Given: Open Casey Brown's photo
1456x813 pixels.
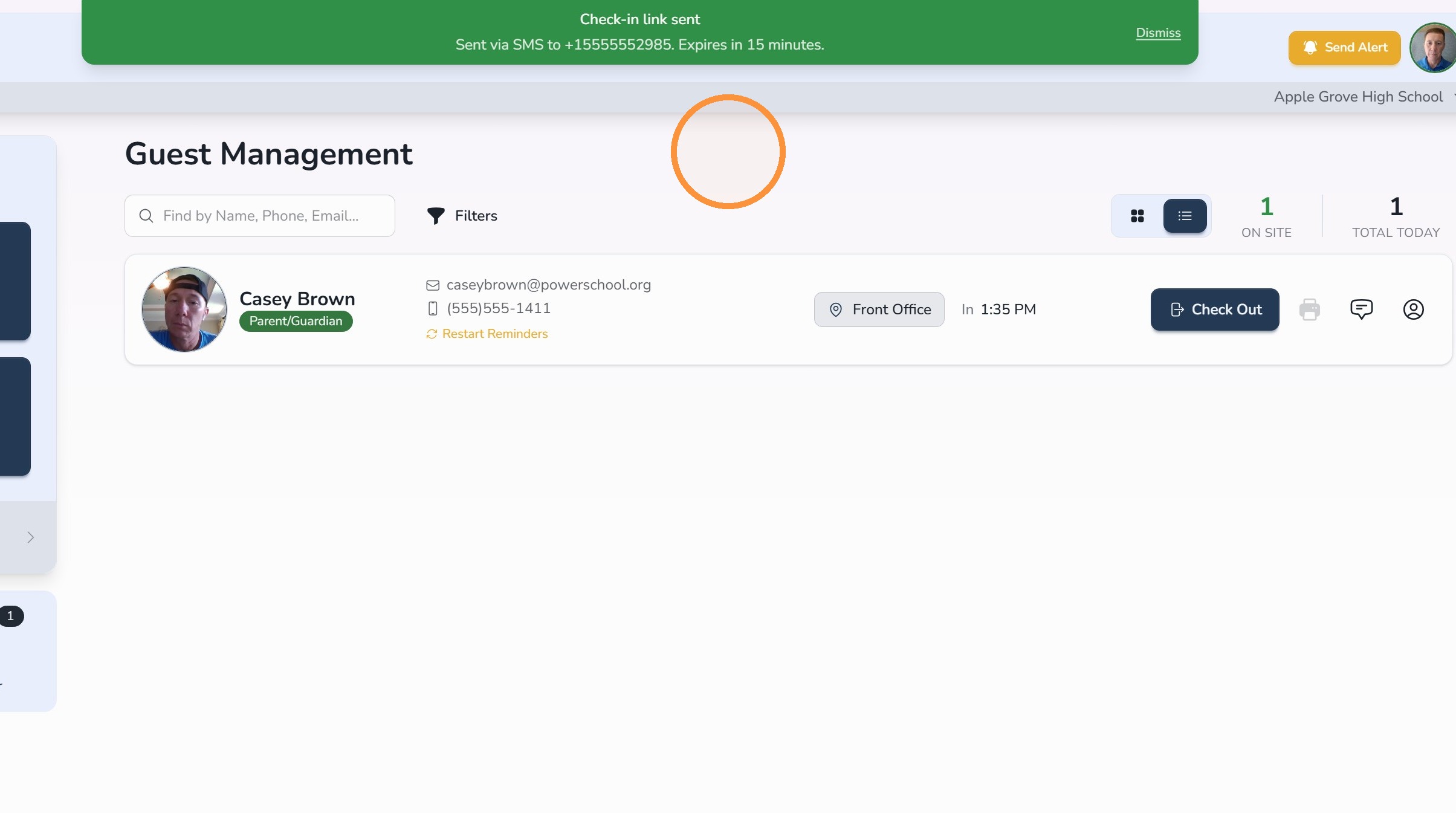Looking at the screenshot, I should click(x=184, y=309).
